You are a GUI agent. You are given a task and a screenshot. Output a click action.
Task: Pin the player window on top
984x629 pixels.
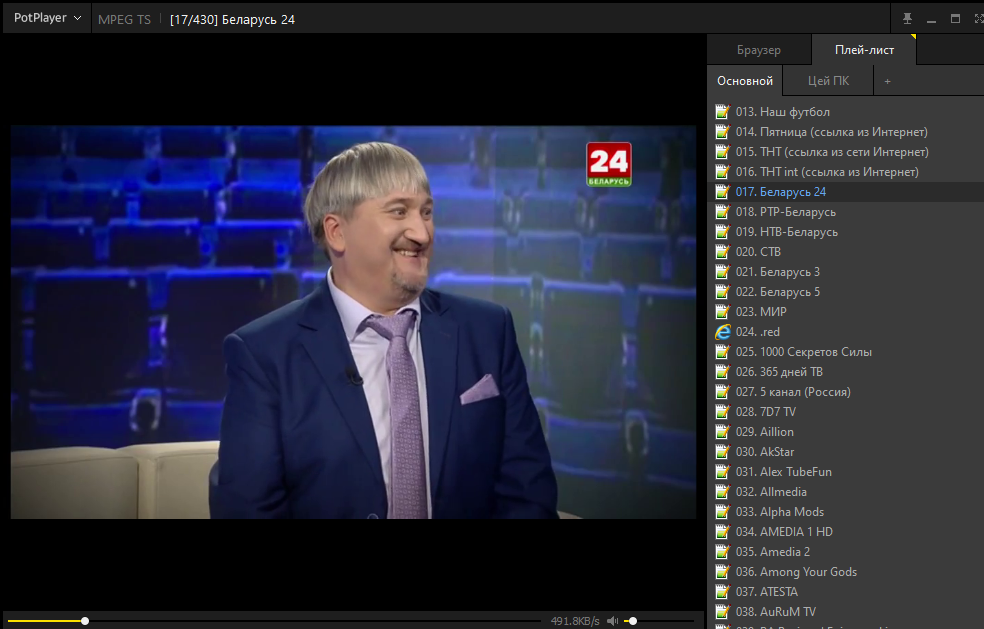click(907, 19)
